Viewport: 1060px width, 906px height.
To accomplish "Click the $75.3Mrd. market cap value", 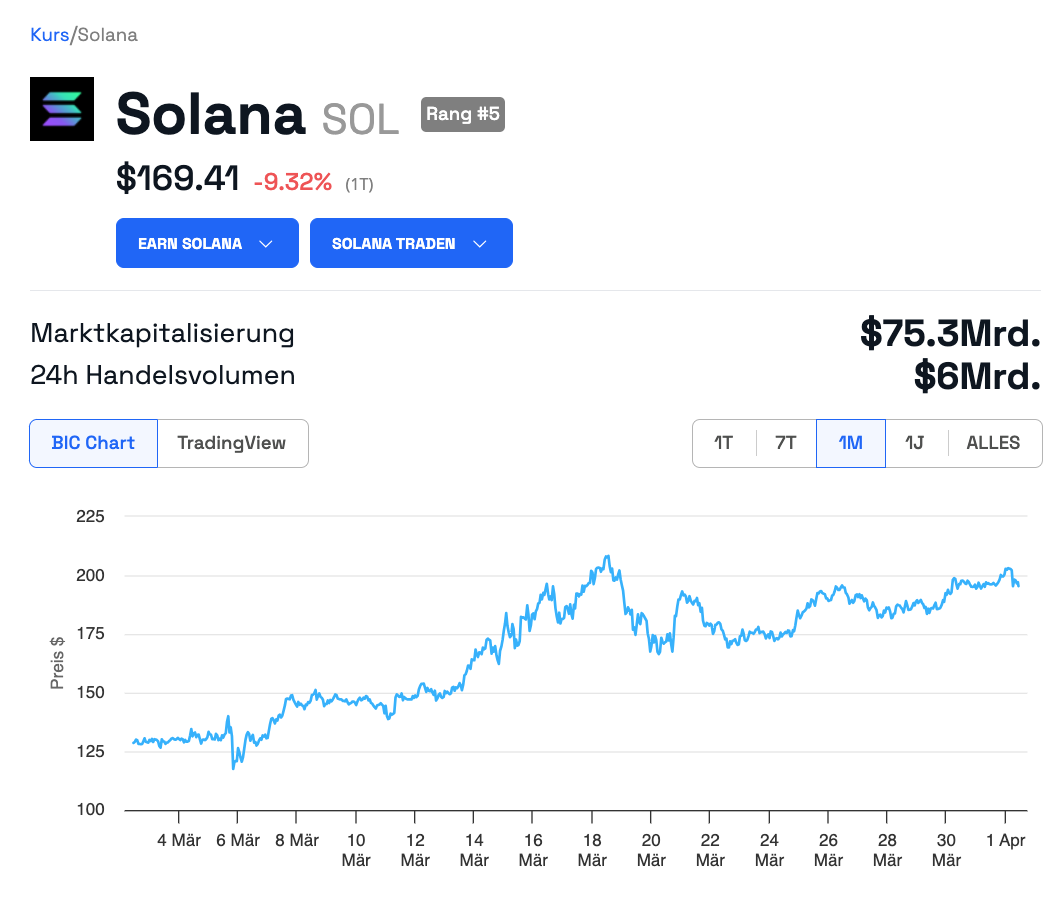I will tap(950, 333).
